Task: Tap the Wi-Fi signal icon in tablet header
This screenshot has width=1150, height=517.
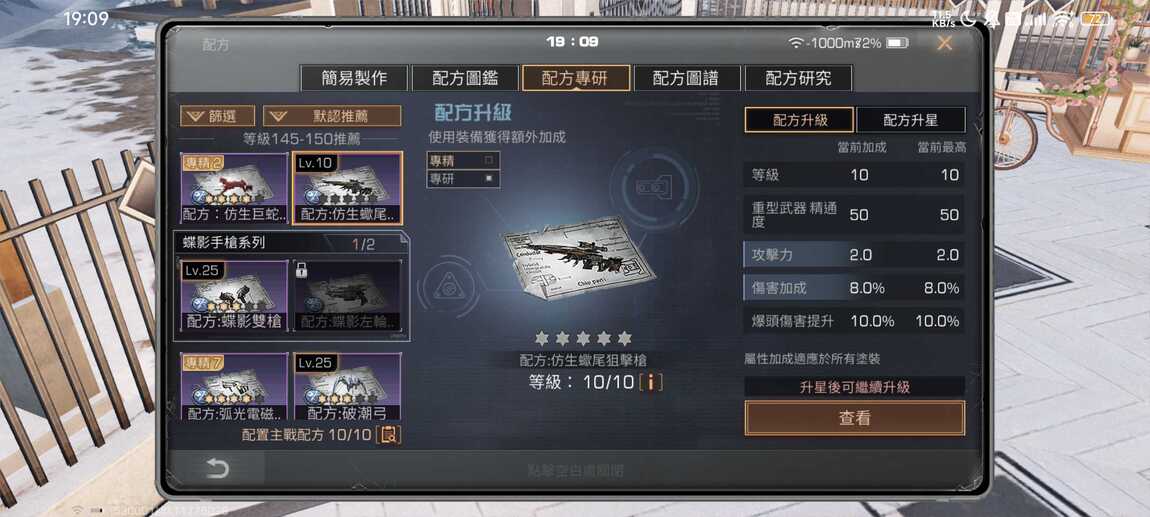Action: 796,43
